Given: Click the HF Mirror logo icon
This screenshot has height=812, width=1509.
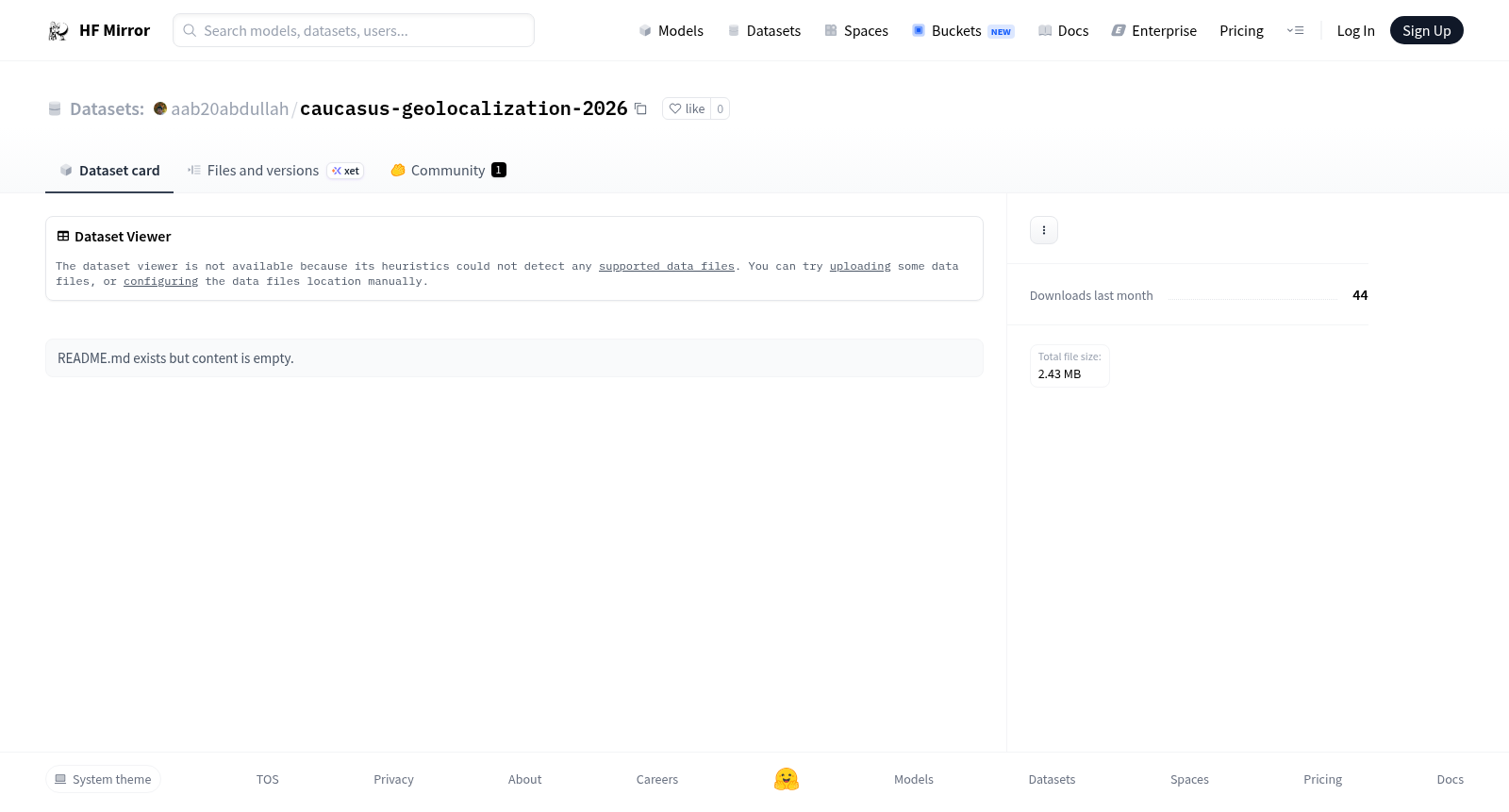Looking at the screenshot, I should [x=58, y=31].
